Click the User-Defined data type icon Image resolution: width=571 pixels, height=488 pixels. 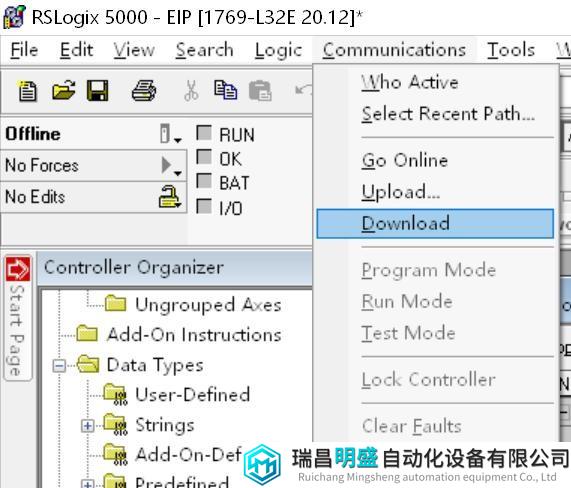(115, 394)
